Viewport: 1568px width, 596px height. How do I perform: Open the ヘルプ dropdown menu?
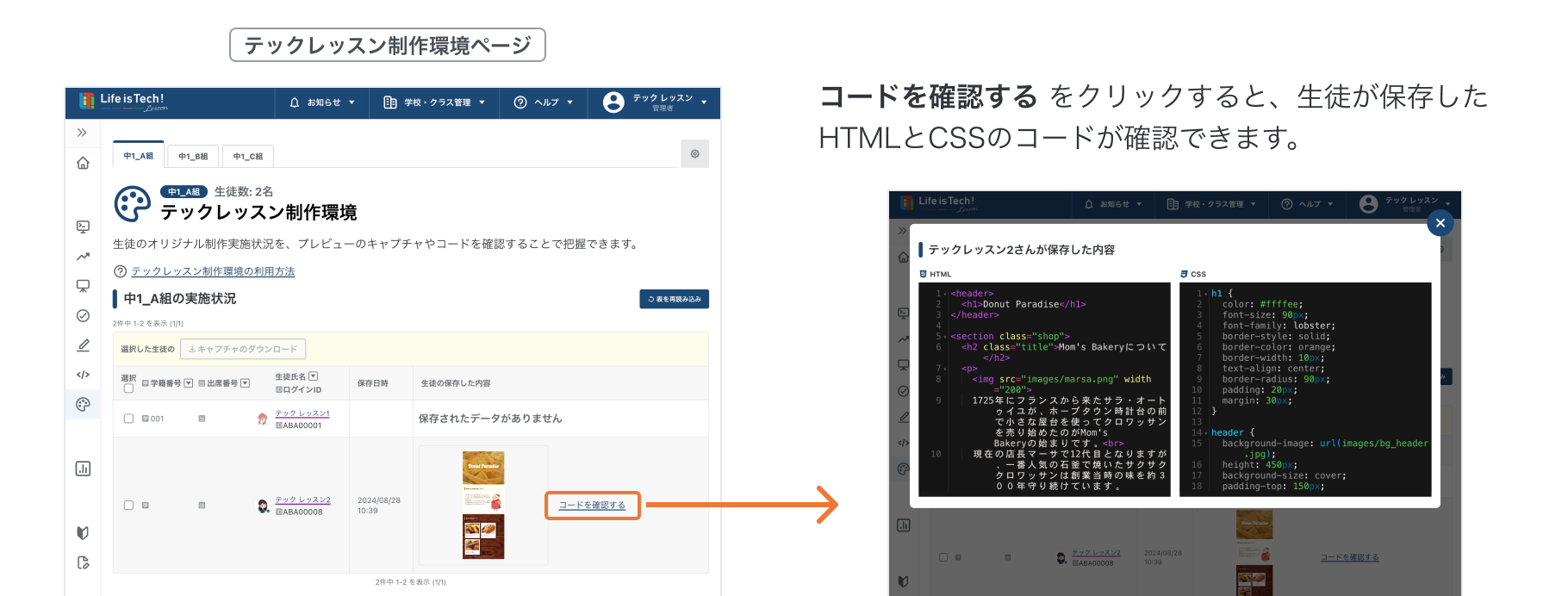[x=544, y=102]
